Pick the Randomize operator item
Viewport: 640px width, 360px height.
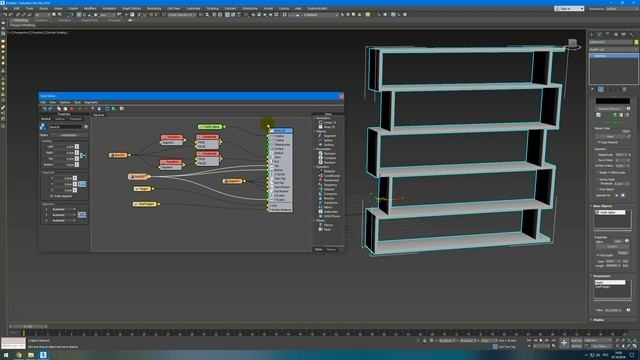coord(329,180)
